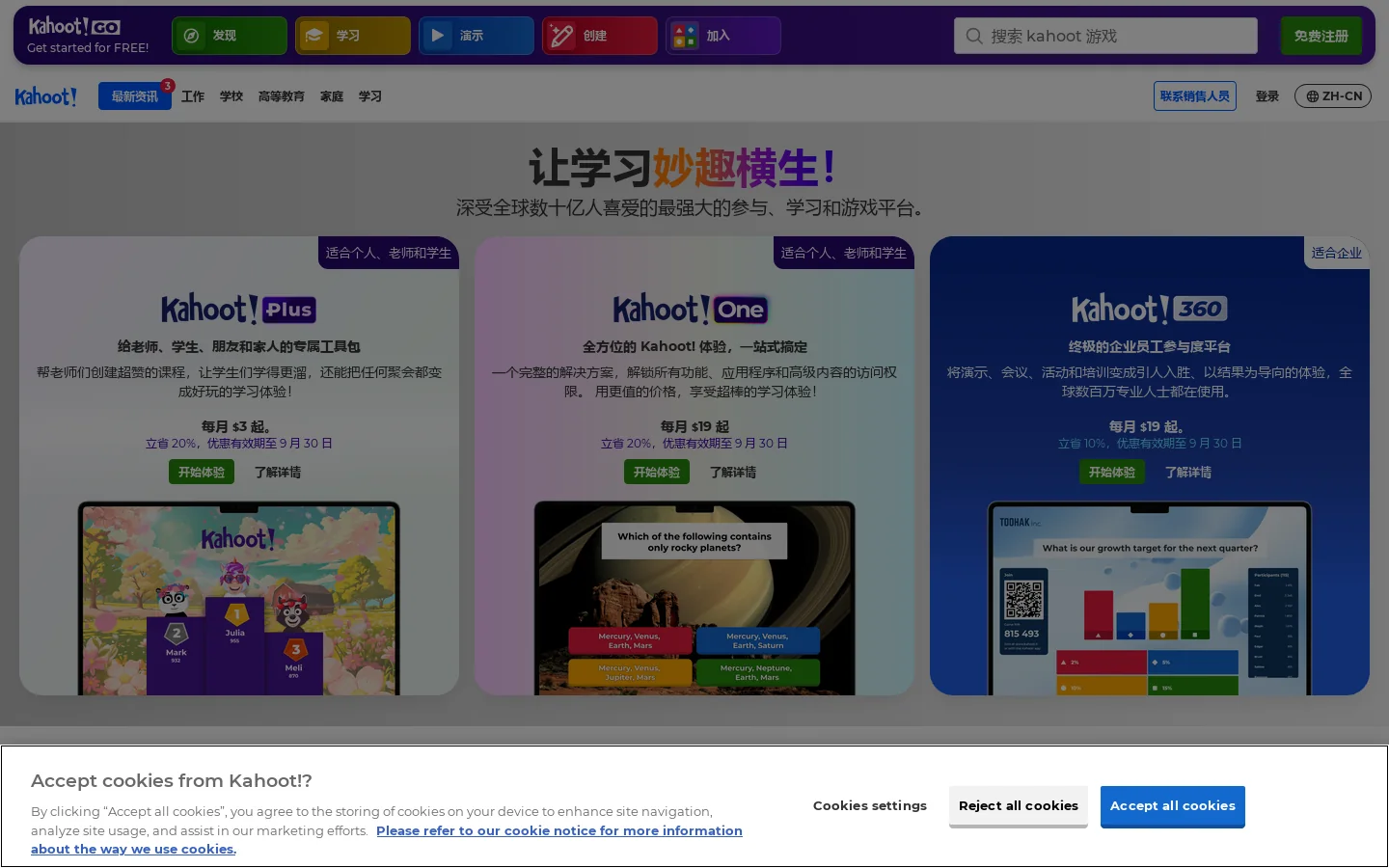Click the Kahoot! 360 logo
This screenshot has height=868, width=1389.
[x=1150, y=310]
